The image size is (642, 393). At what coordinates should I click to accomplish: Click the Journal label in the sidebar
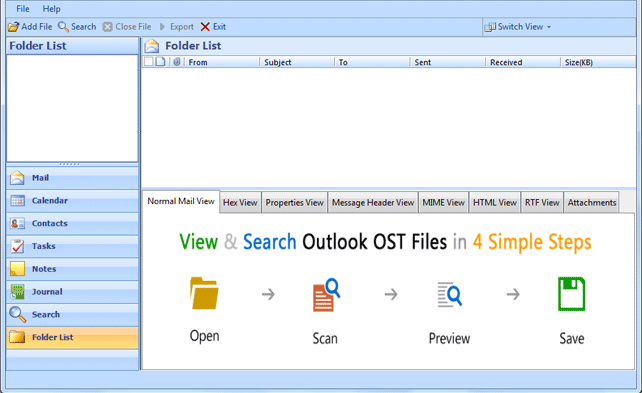47,291
